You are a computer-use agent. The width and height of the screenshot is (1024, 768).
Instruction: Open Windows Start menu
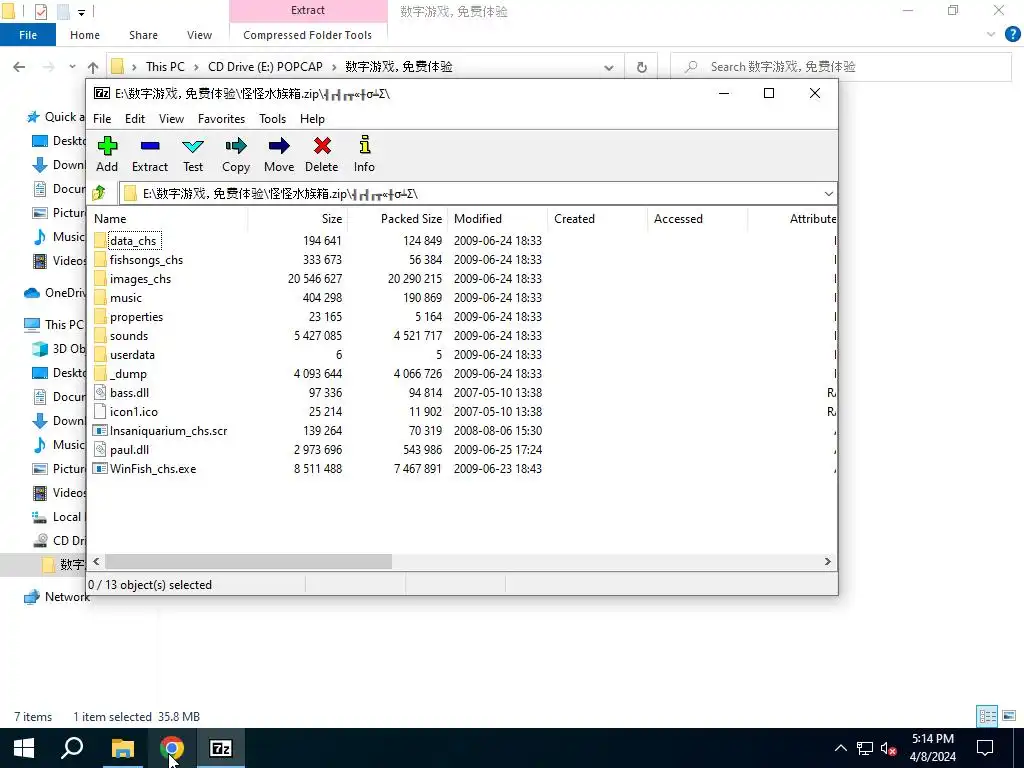tap(24, 748)
